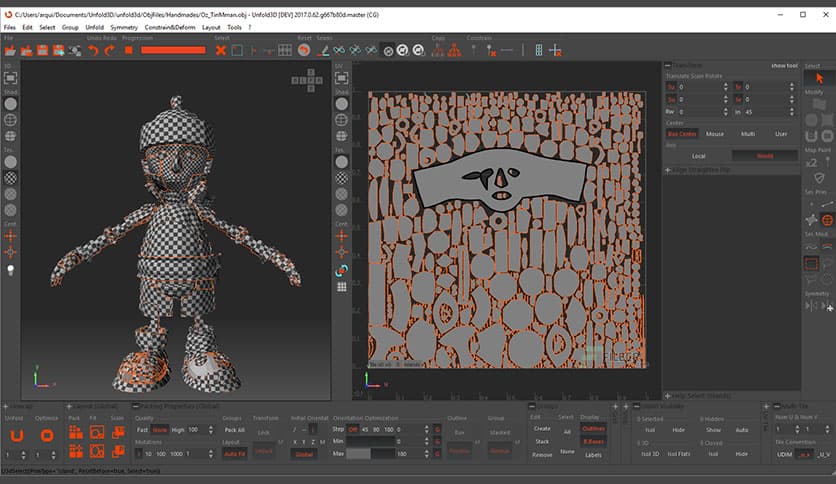
Task: Open the Constrain&Deform menu
Action: pos(170,27)
